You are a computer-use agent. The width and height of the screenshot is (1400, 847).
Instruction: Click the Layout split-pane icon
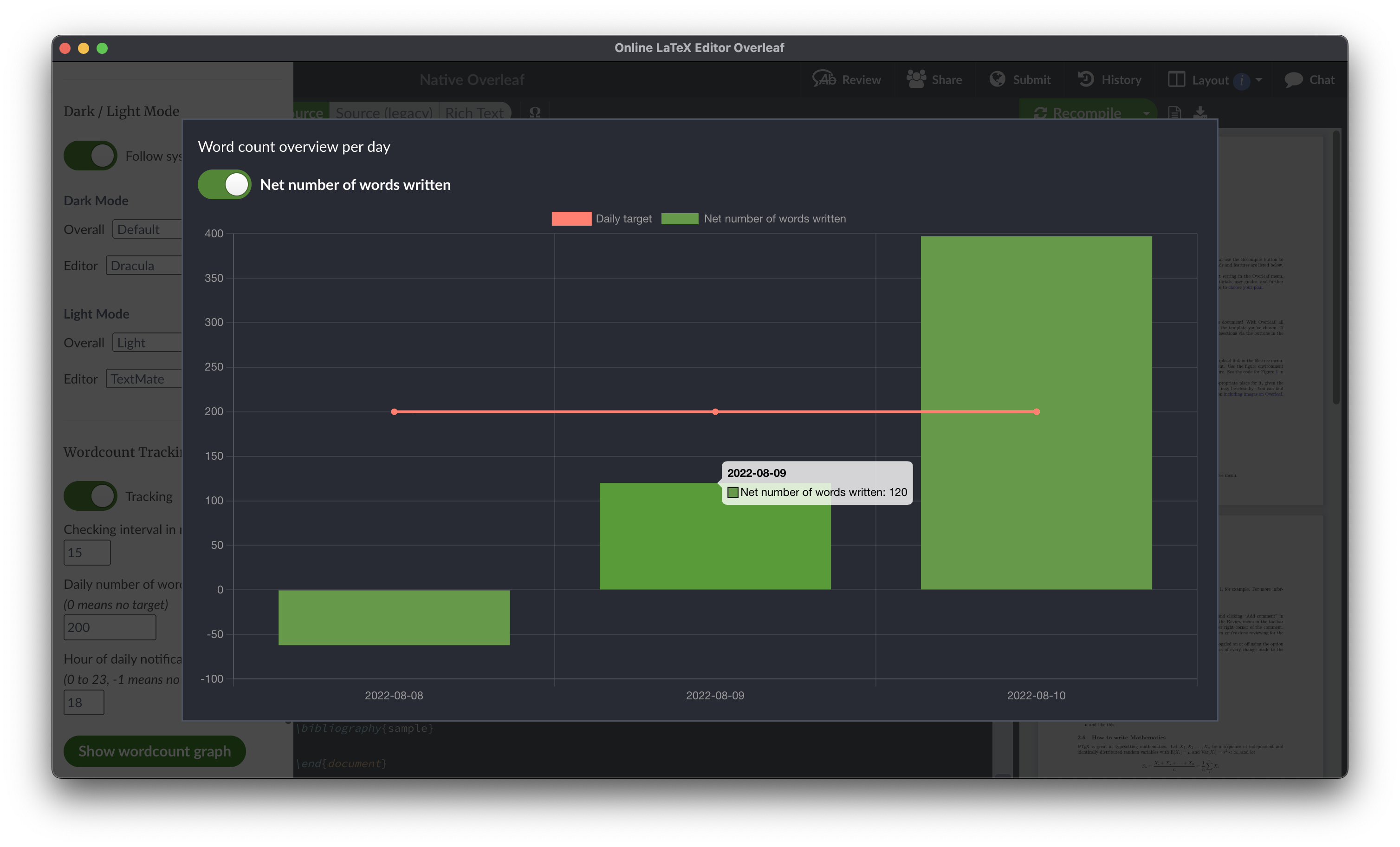pyautogui.click(x=1176, y=79)
